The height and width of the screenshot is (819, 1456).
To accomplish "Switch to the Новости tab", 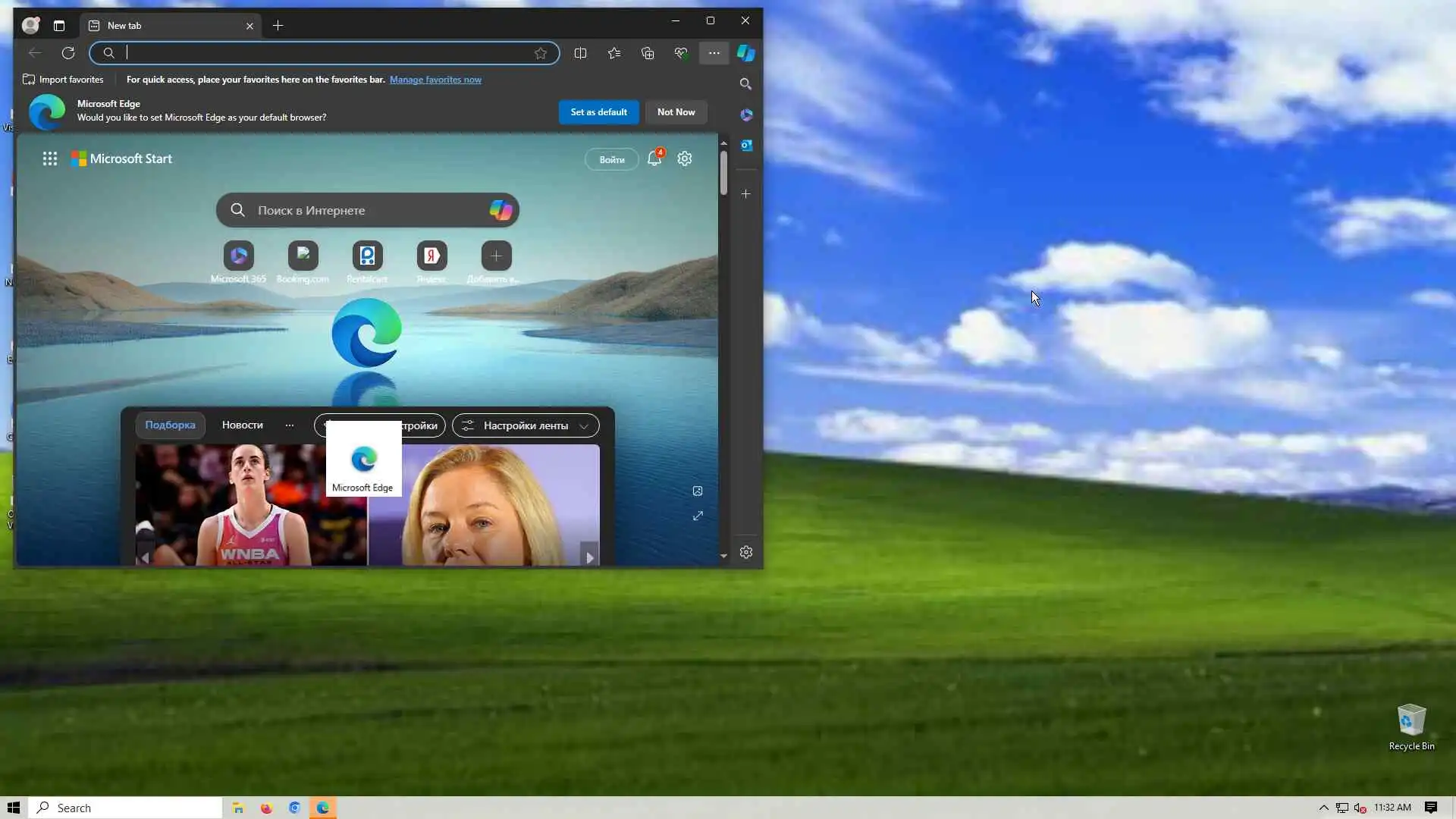I will (242, 425).
